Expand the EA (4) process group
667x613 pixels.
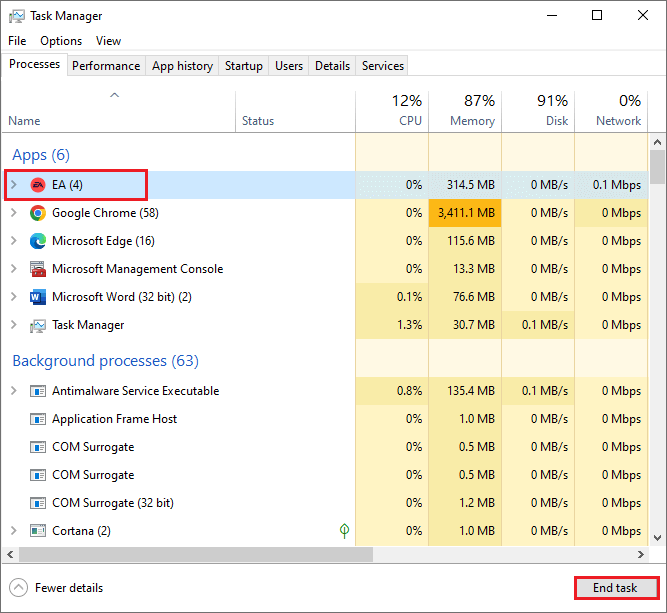(x=14, y=185)
